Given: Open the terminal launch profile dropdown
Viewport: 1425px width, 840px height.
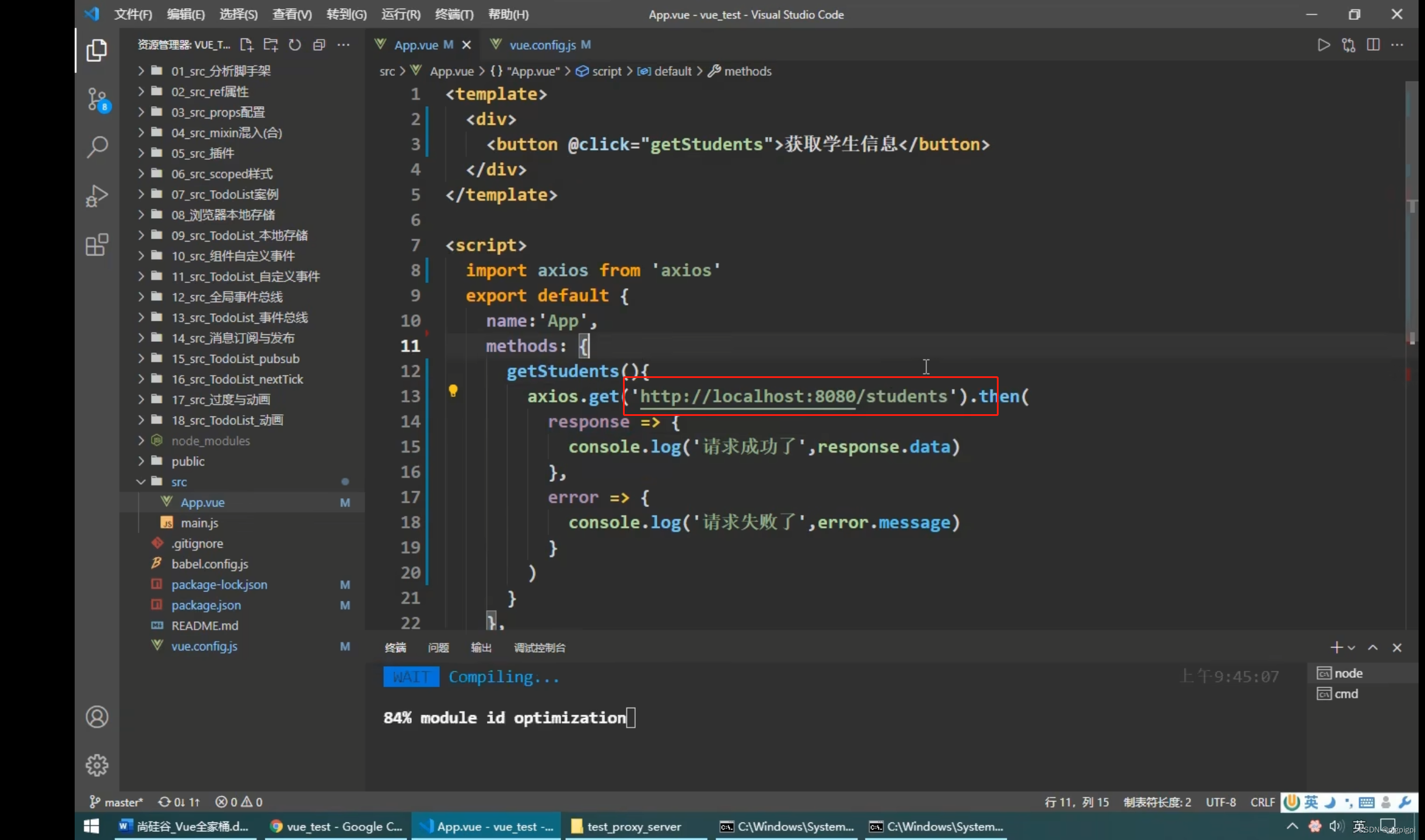Looking at the screenshot, I should pyautogui.click(x=1352, y=647).
